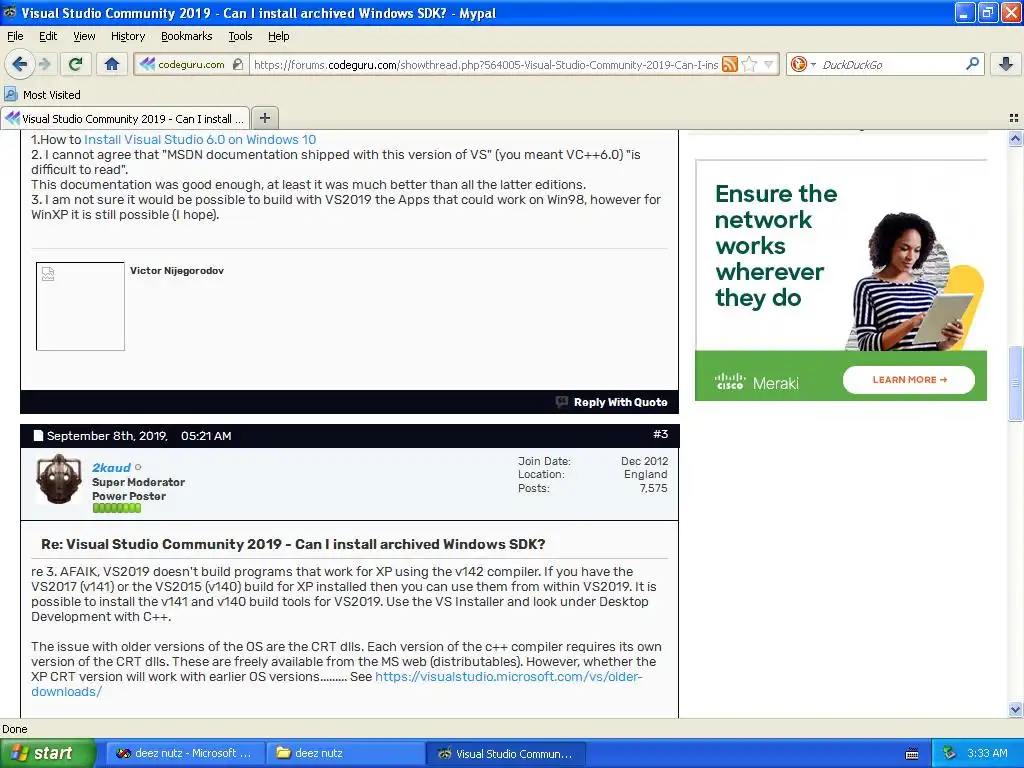This screenshot has width=1024, height=768.
Task: Click 2kaud's Cyberman avatar image
Action: pyautogui.click(x=59, y=479)
